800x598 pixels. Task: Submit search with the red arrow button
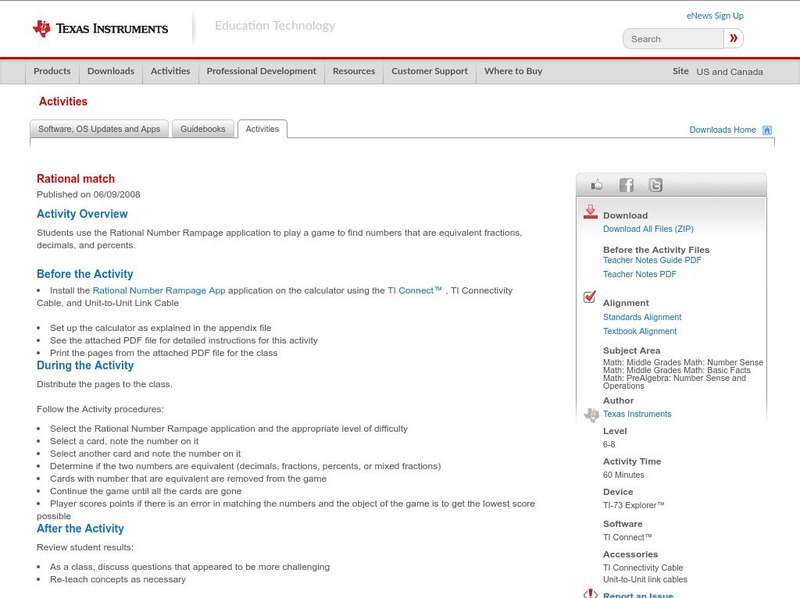tap(733, 38)
